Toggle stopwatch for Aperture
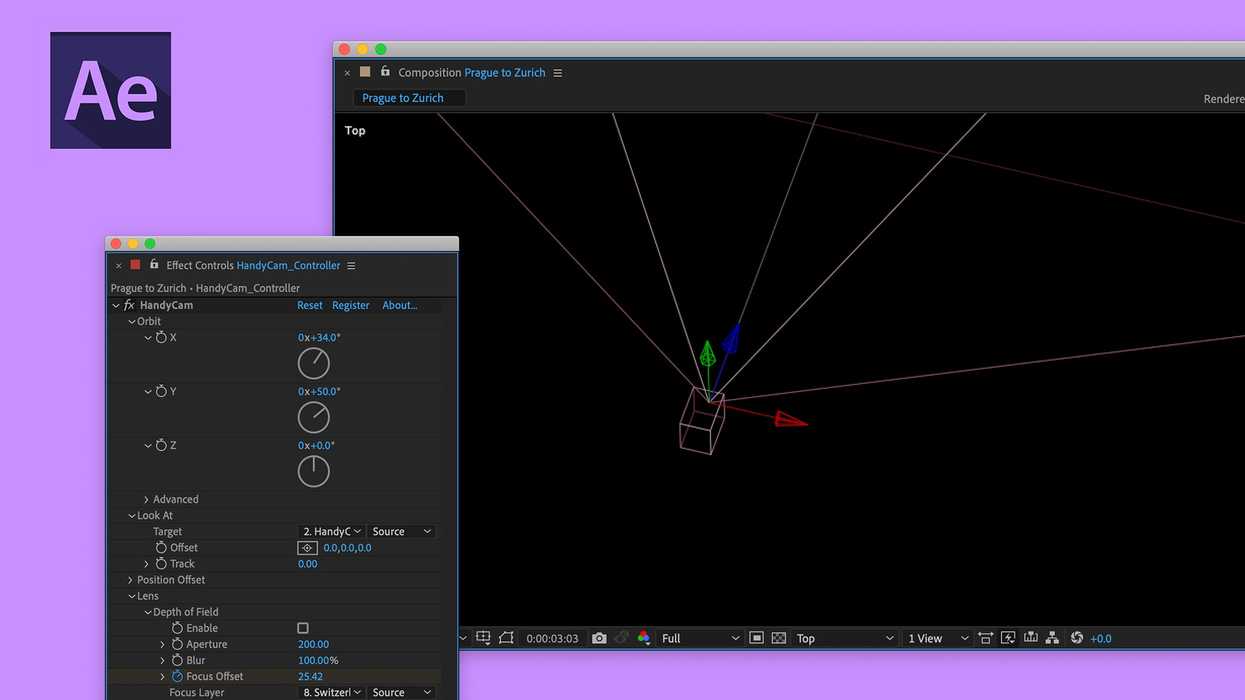Viewport: 1245px width, 700px height. pos(177,644)
